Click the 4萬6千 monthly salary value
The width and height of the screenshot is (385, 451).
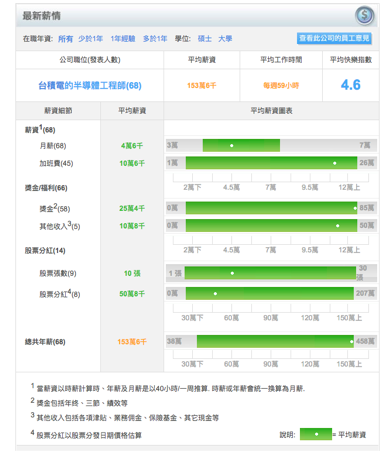132,146
